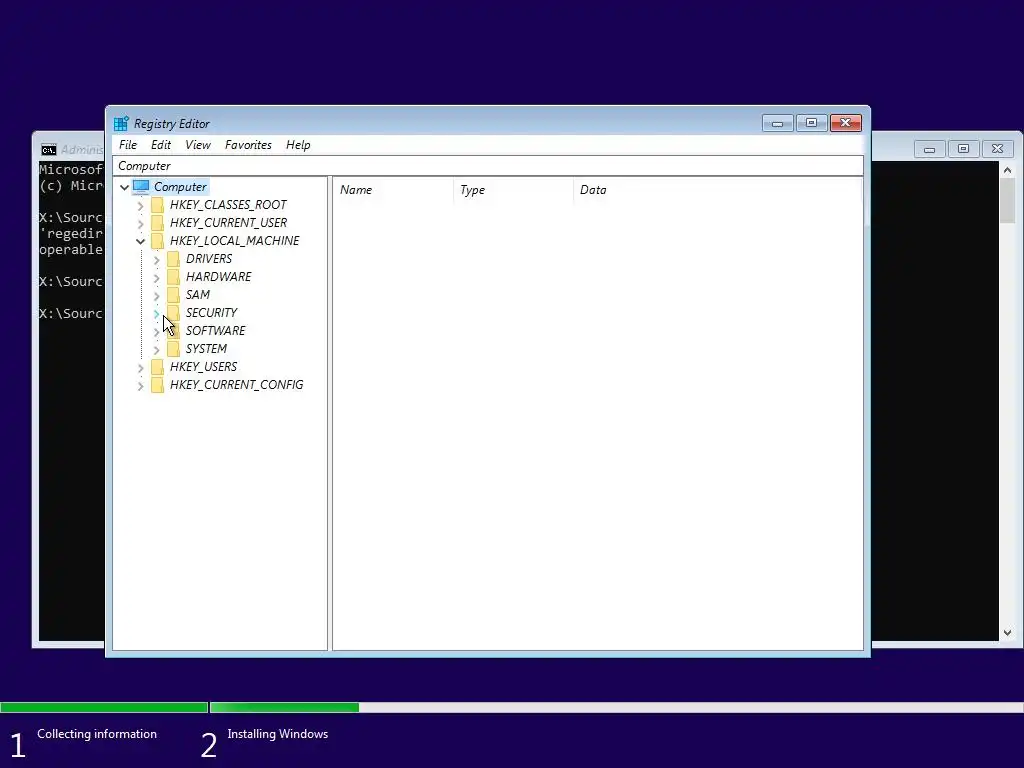
Task: Expand the SAM key chevron
Action: (x=156, y=296)
